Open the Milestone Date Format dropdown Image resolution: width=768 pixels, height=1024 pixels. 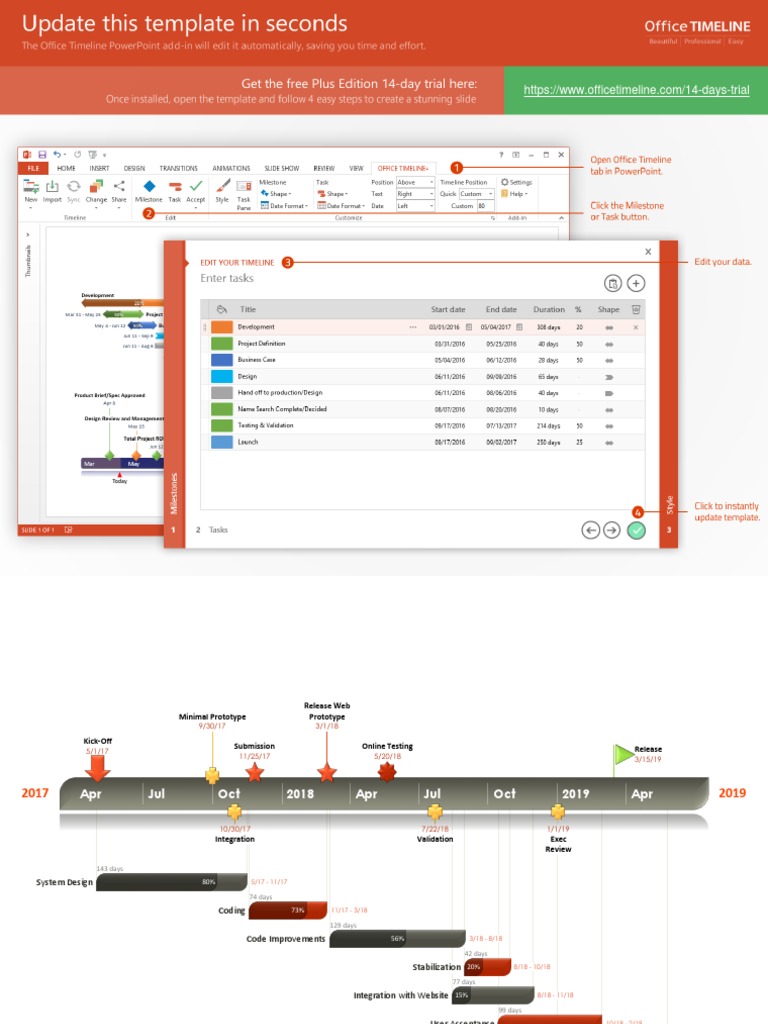[284, 206]
